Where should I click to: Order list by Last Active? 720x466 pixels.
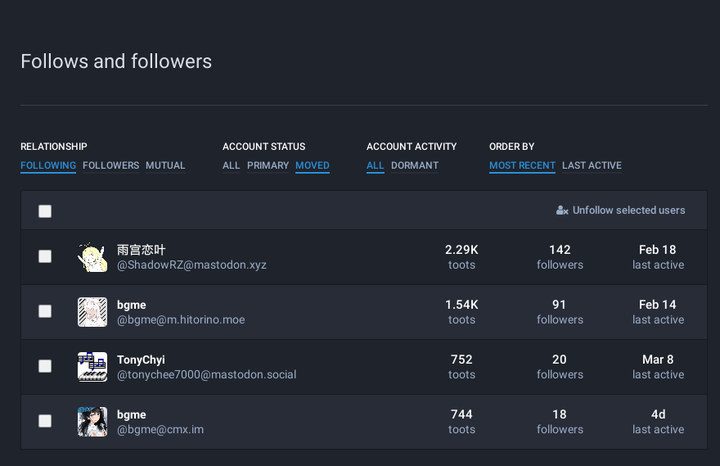591,166
